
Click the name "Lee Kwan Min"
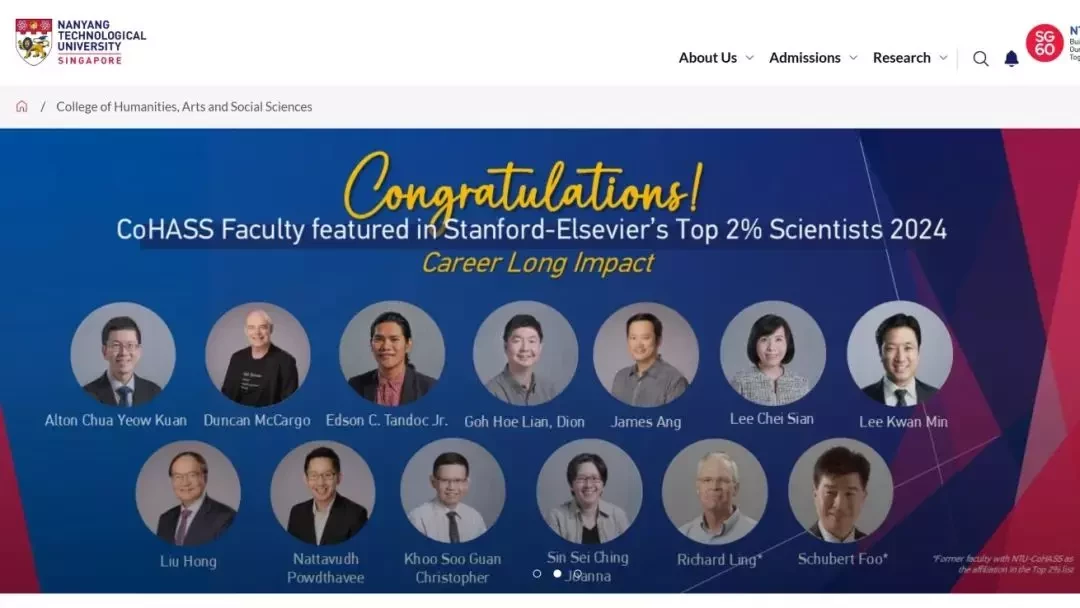point(903,421)
